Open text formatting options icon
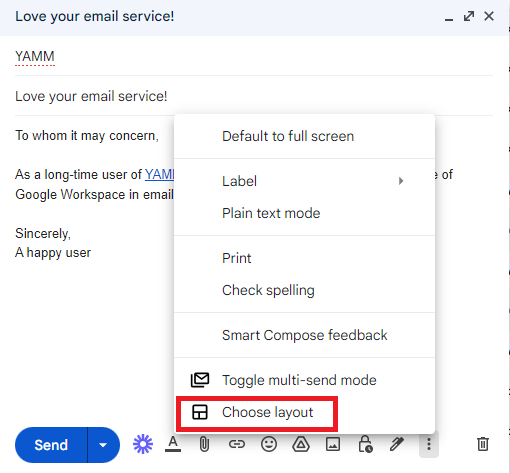510x473 pixels. 173,444
